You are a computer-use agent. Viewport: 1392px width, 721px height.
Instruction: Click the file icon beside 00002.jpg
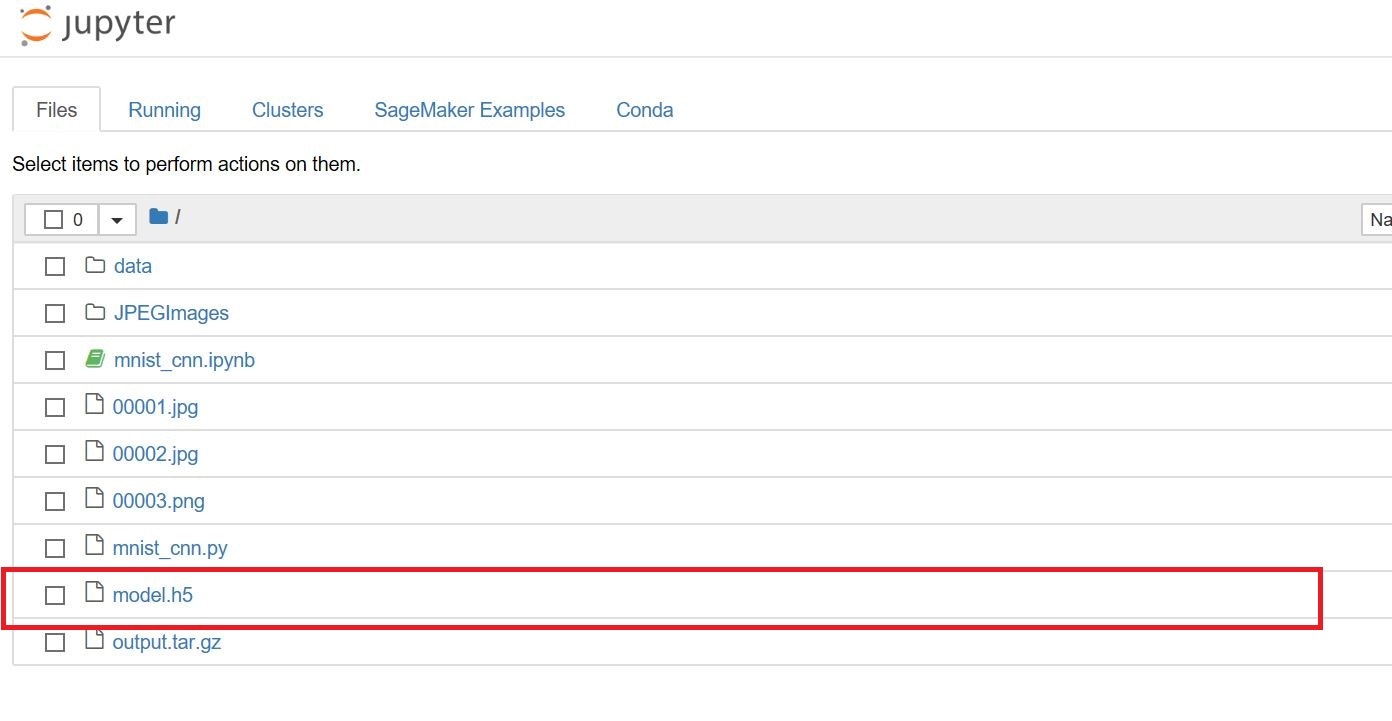(x=95, y=452)
